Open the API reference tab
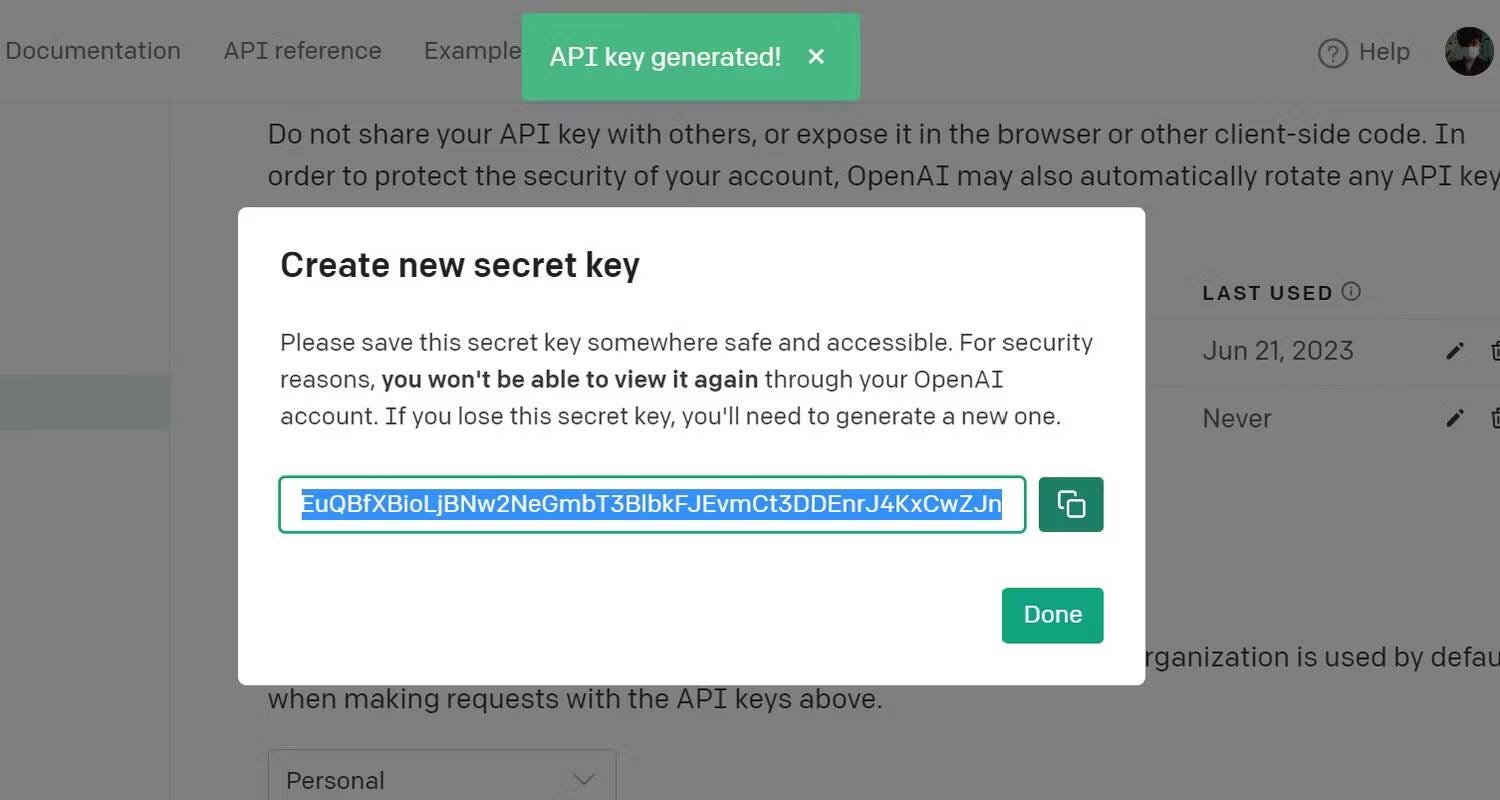Screen dimensions: 1500x800 (302, 51)
